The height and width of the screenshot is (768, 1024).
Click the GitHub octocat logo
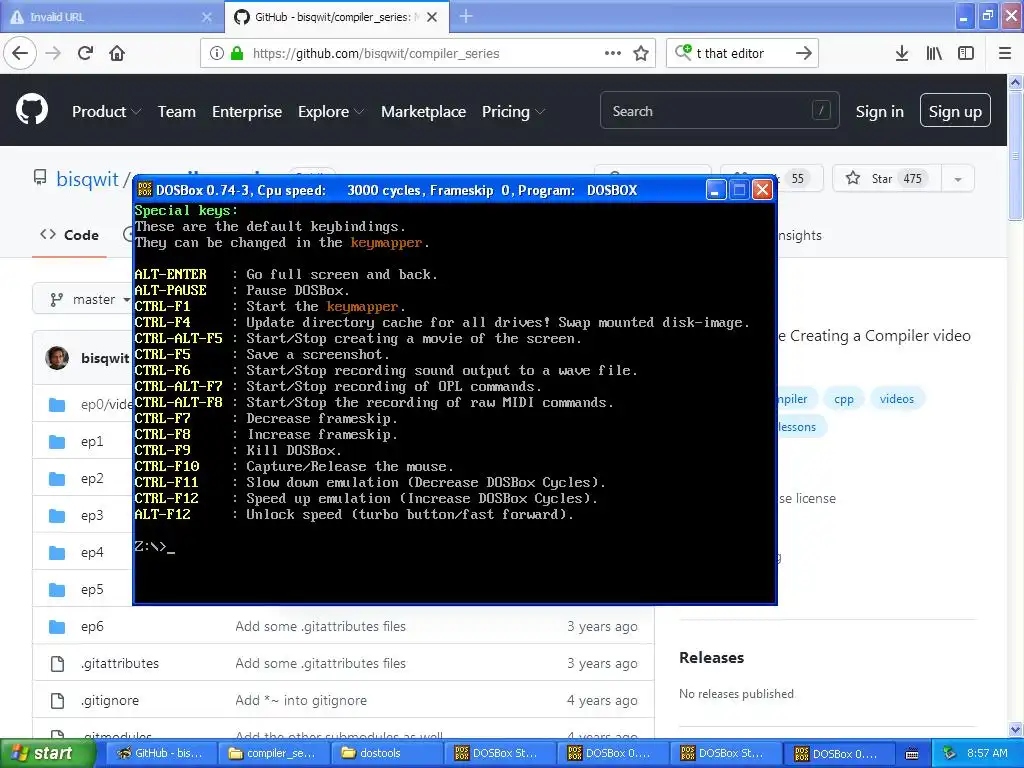[x=32, y=109]
